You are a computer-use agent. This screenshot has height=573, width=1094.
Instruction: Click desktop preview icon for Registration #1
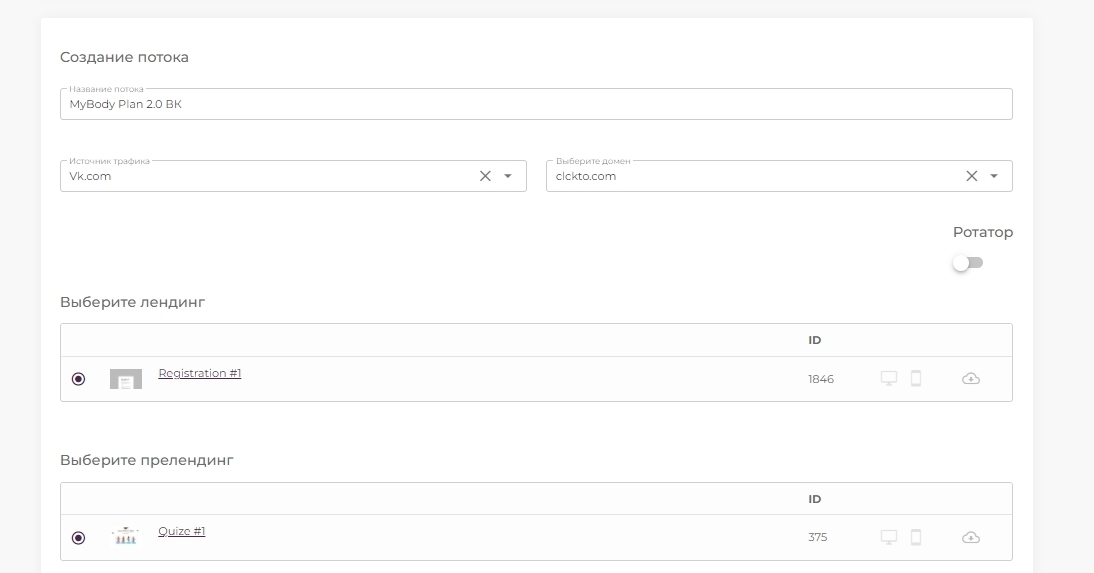(x=888, y=378)
